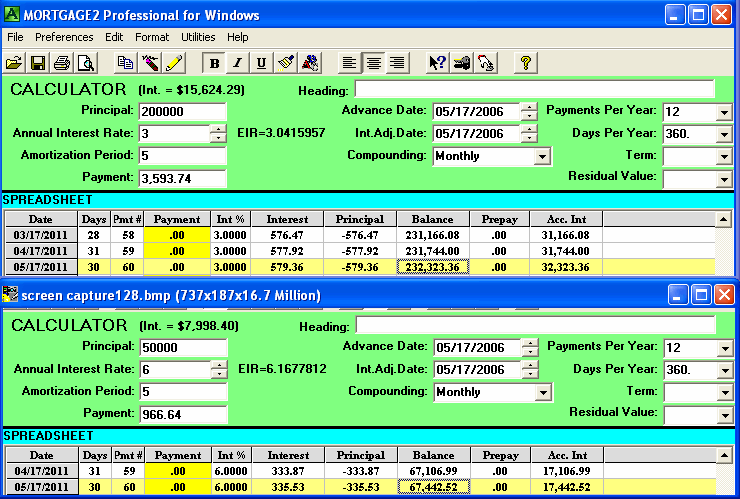The height and width of the screenshot is (499, 740).
Task: Decrease Annual Interest Rate 3 with down arrow
Action: point(218,138)
